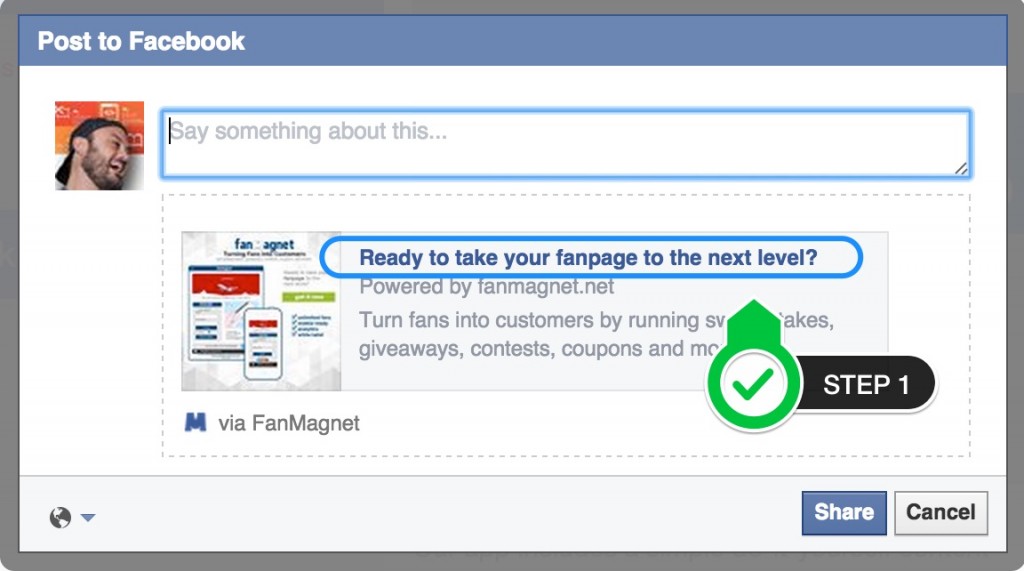
Task: Click the 'Turn fans into customers' description
Action: pyautogui.click(x=596, y=334)
